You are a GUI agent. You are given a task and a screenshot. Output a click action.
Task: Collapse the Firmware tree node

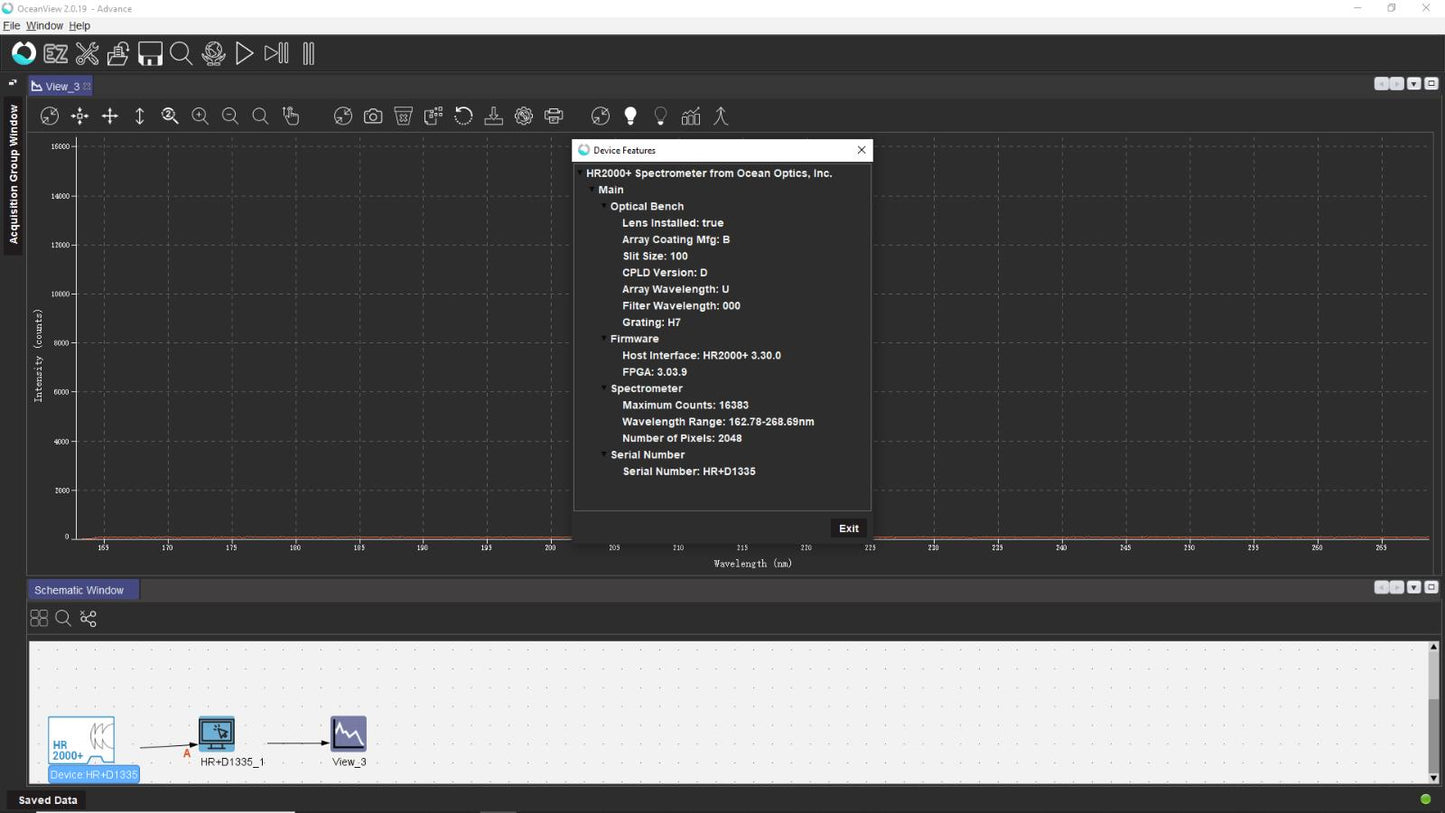[603, 339]
